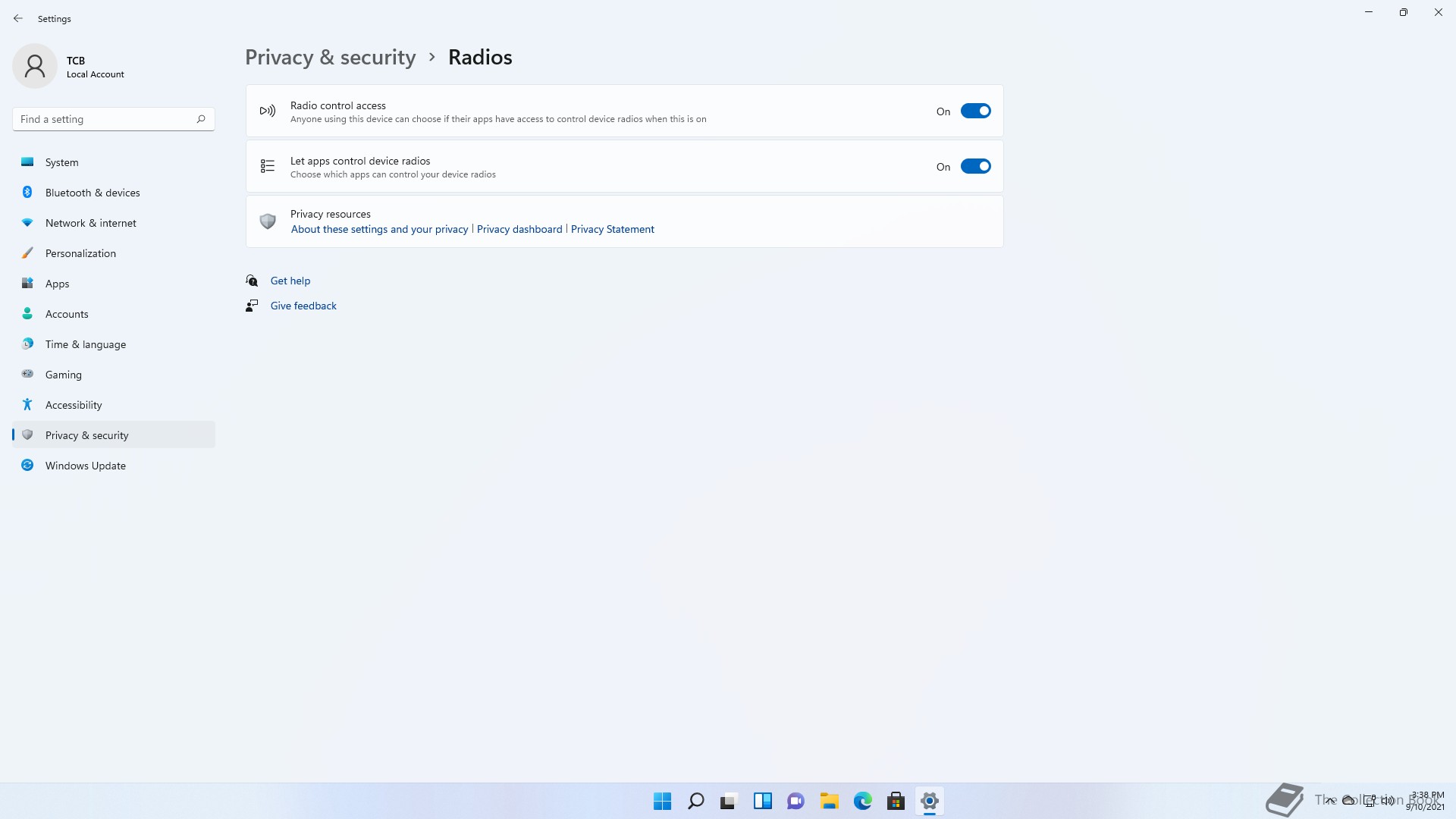Image resolution: width=1456 pixels, height=819 pixels.
Task: Open Microsoft Store from the taskbar
Action: [x=896, y=801]
